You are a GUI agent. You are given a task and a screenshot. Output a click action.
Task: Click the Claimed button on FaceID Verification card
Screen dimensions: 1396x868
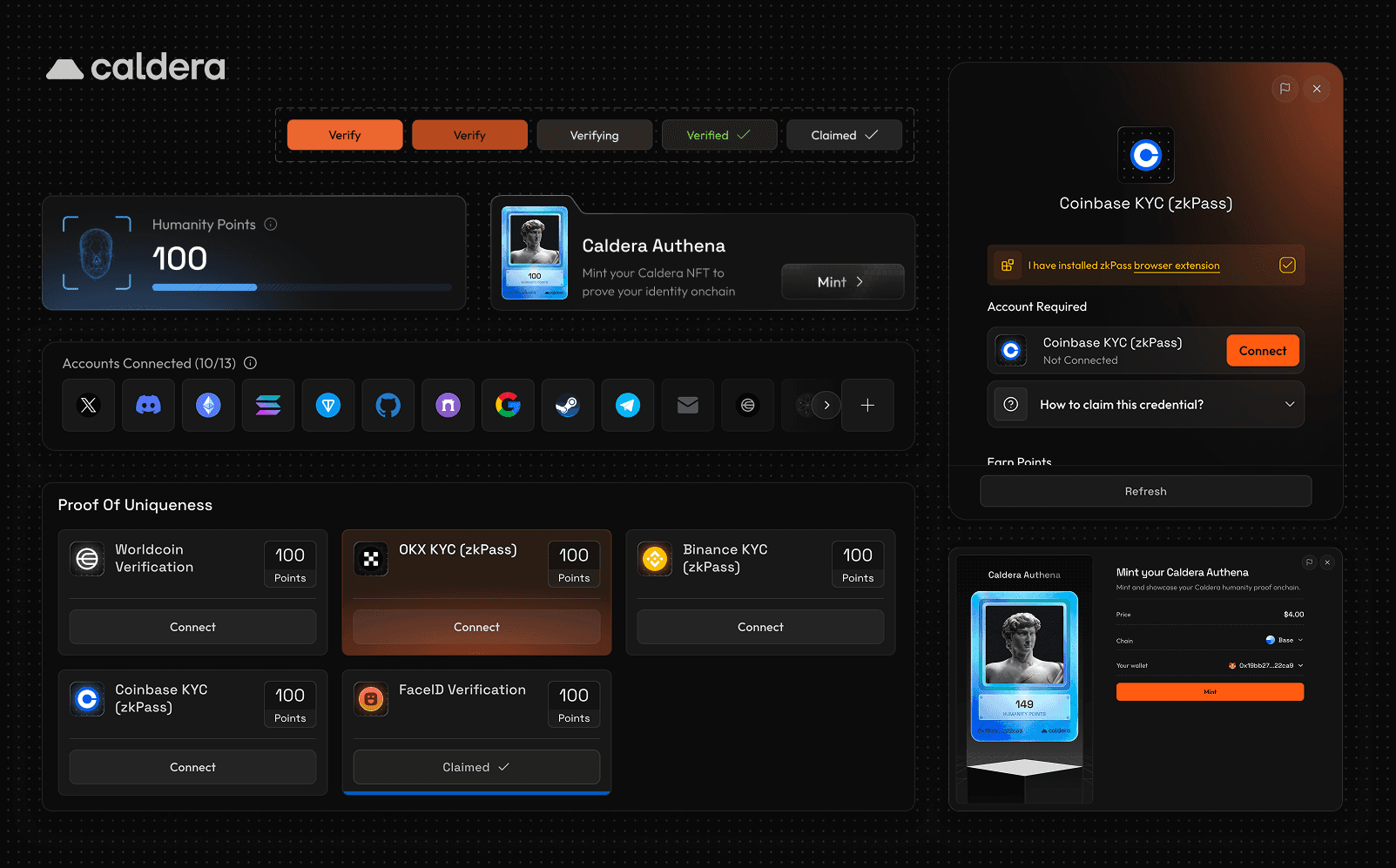point(476,767)
